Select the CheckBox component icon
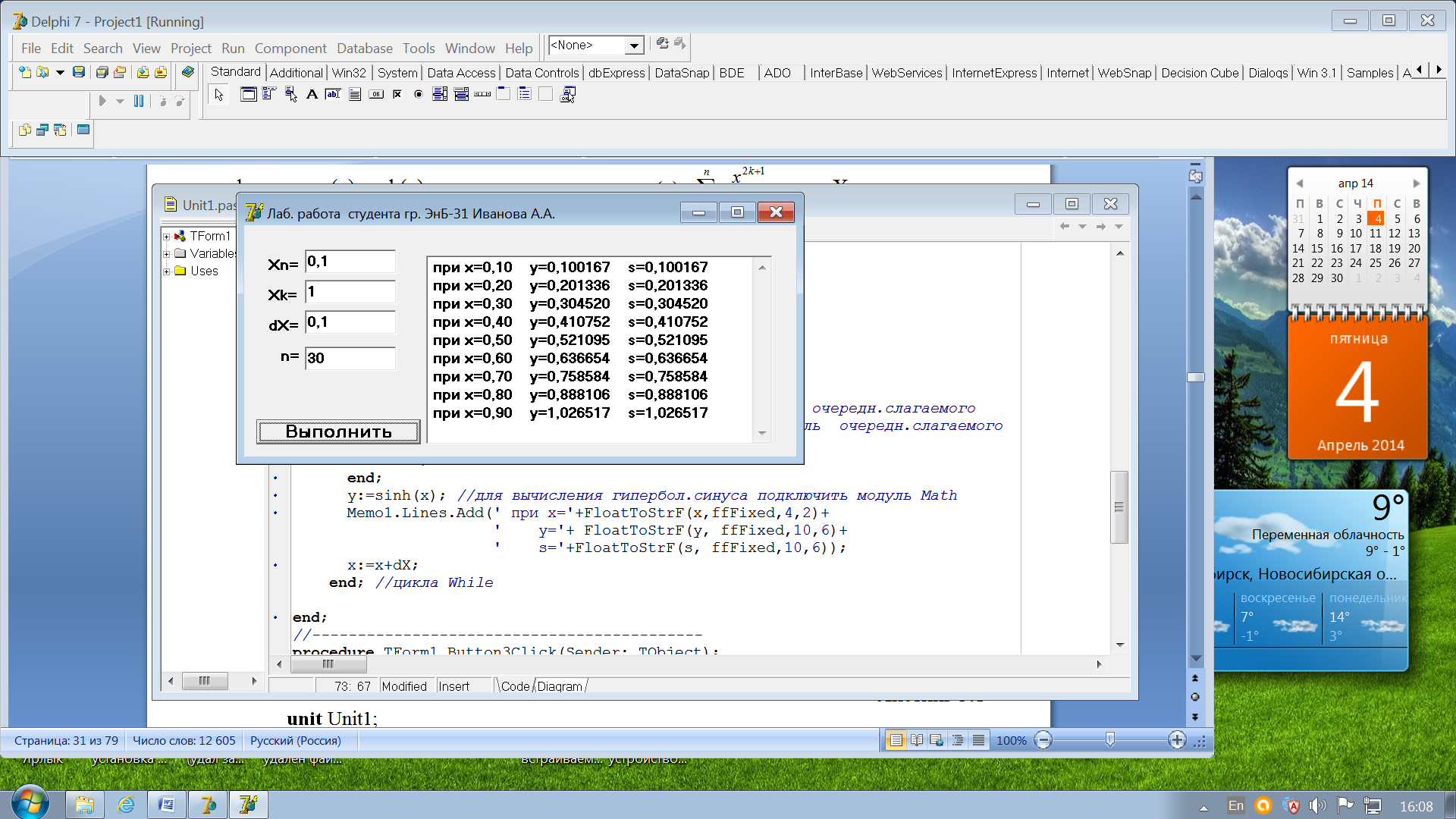The height and width of the screenshot is (819, 1456). [x=397, y=94]
